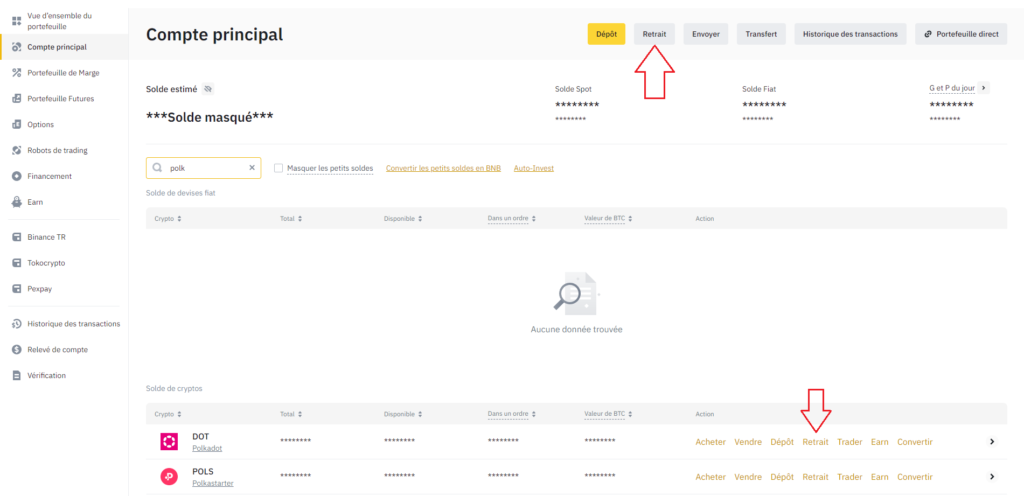Click Trader in the POLS row
This screenshot has width=1024, height=496.
click(x=850, y=477)
